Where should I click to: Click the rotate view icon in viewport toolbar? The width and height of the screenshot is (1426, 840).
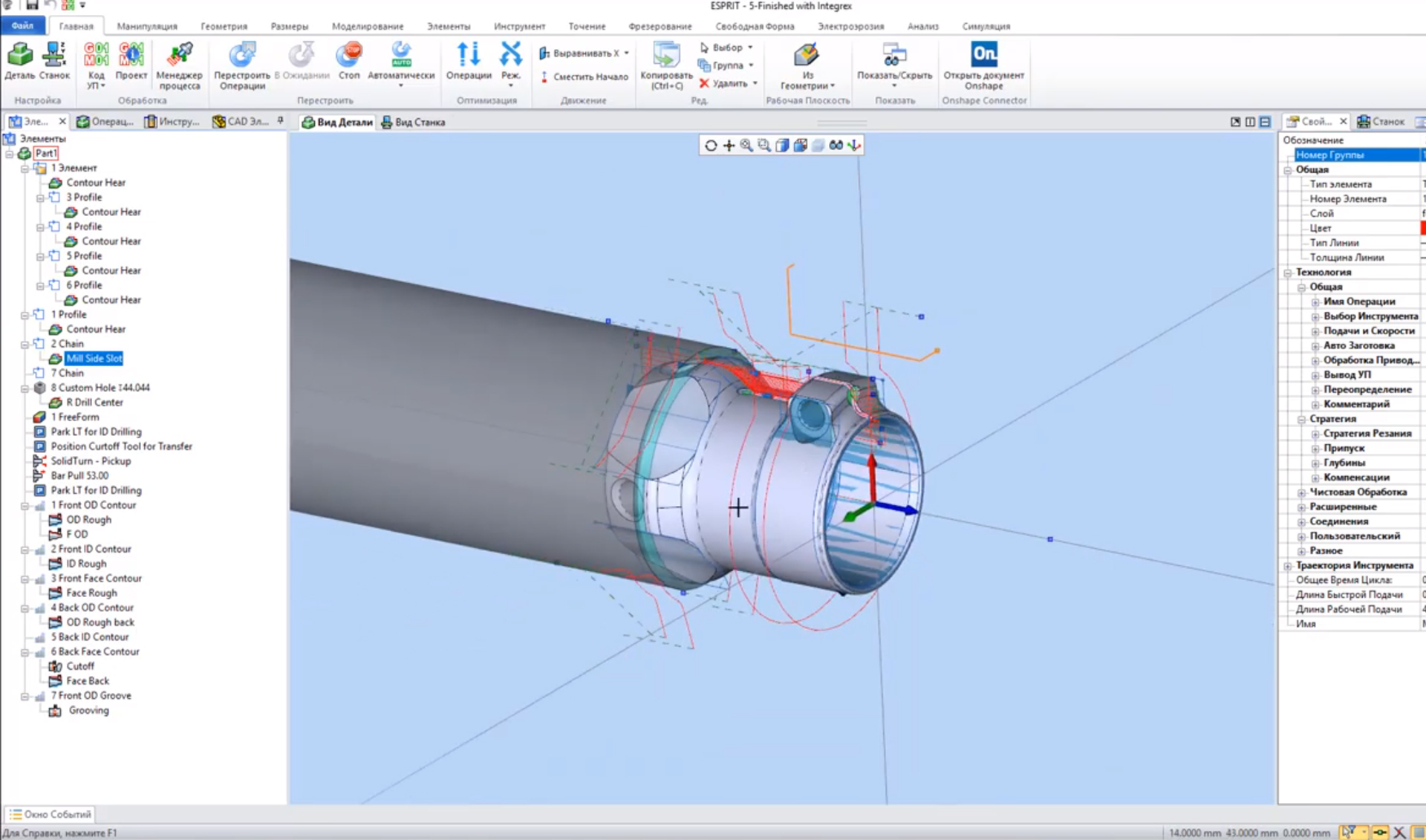point(711,146)
